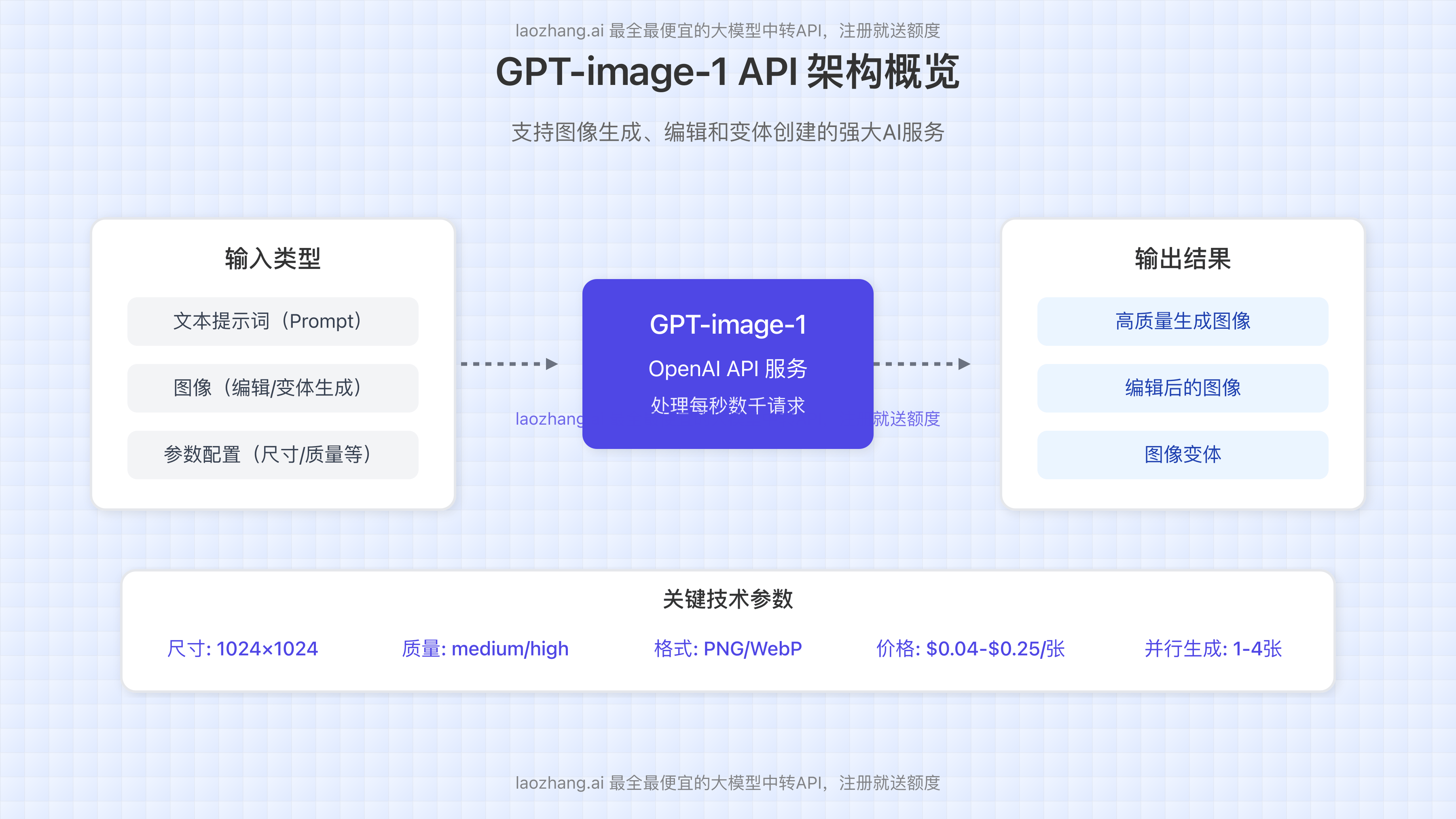Click the 图像变体 output item
Screen dimensions: 1456x819
pyautogui.click(x=1183, y=455)
